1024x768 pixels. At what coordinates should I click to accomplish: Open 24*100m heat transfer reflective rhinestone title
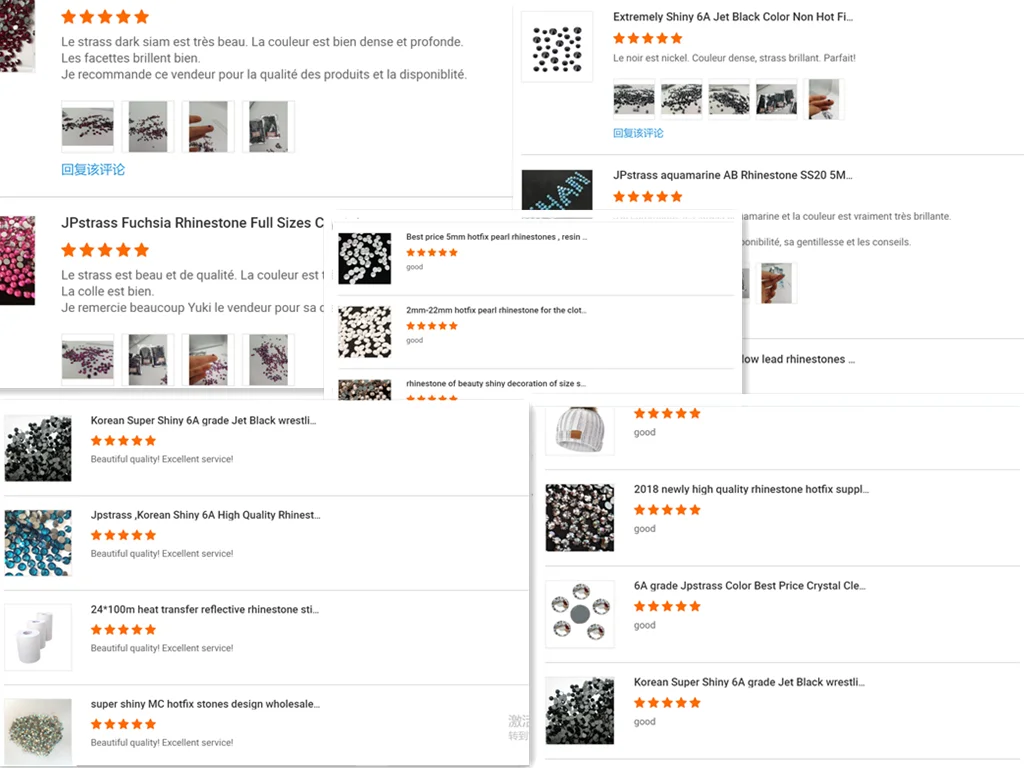coord(204,609)
